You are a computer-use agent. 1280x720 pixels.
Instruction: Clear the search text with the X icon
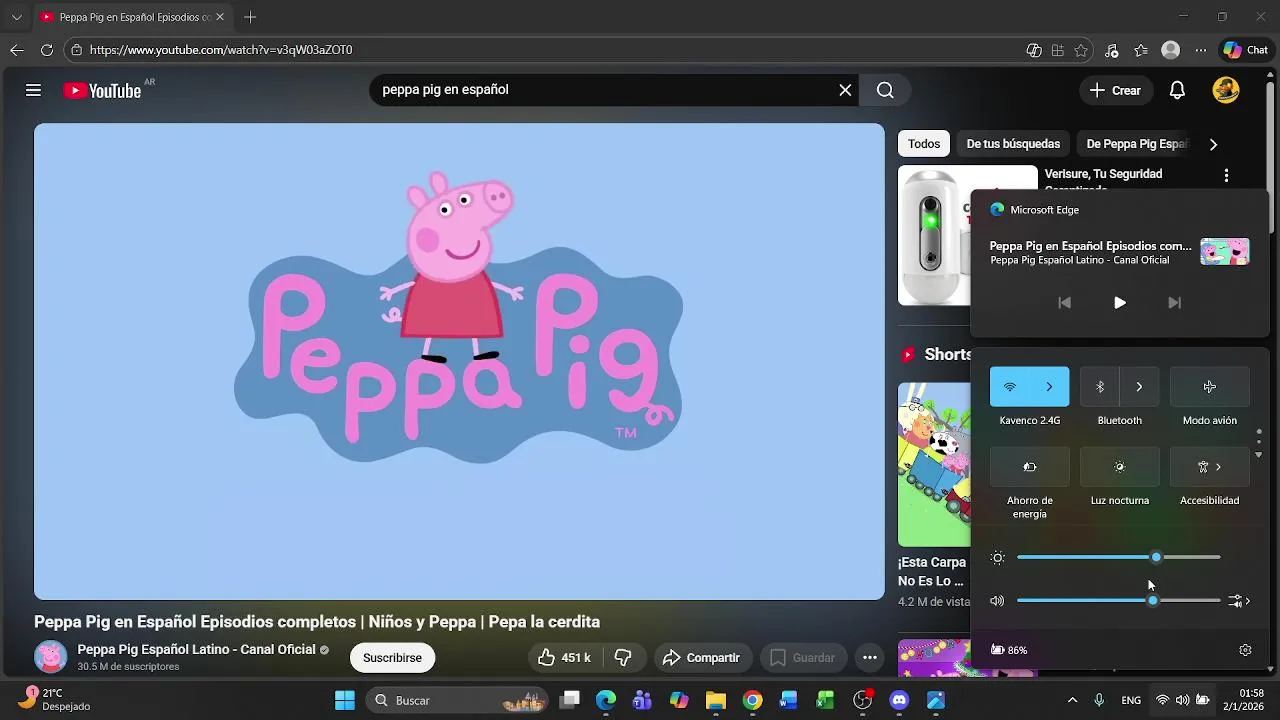[x=845, y=90]
